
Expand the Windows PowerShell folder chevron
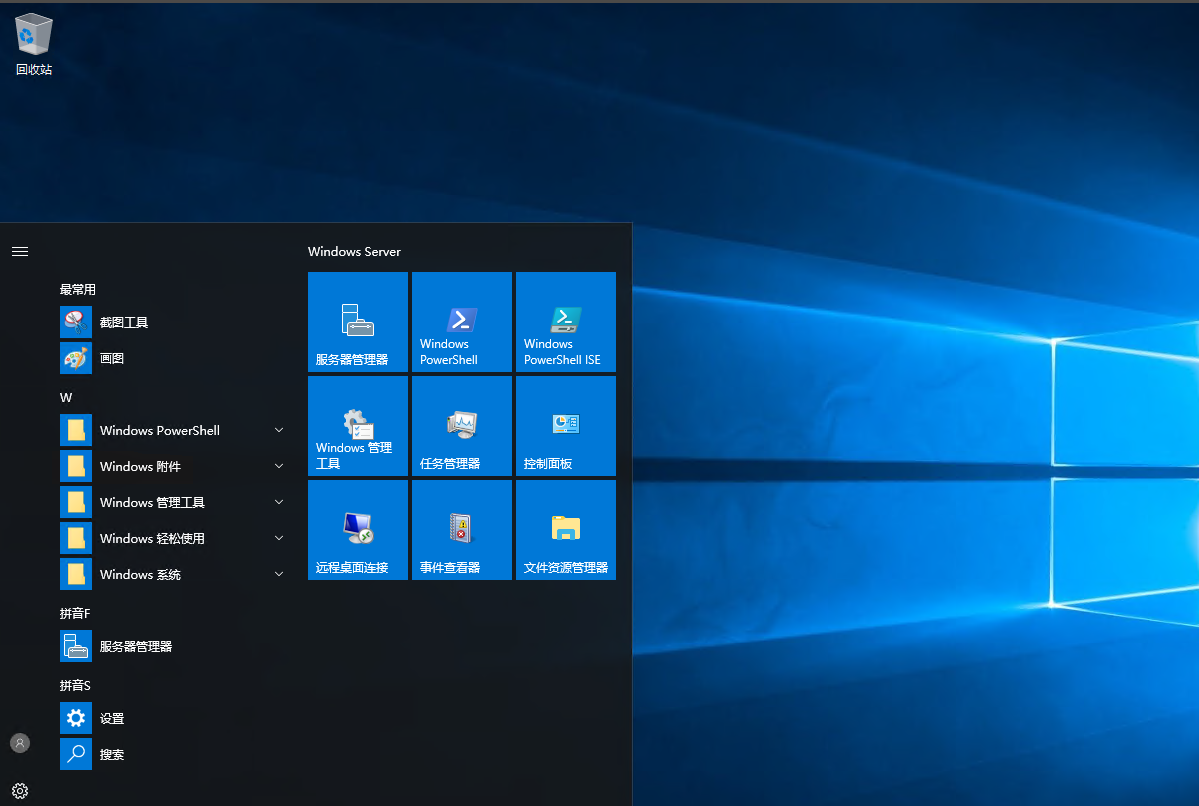tap(279, 430)
